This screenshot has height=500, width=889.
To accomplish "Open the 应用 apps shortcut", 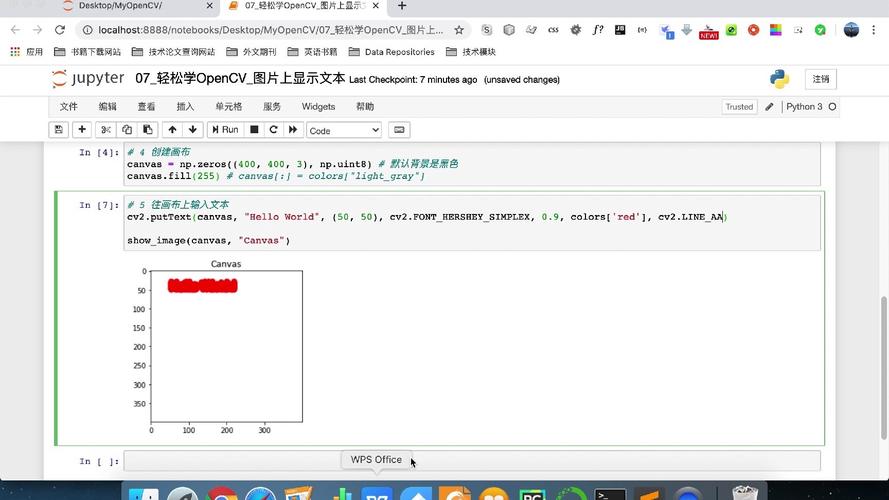I will click(x=27, y=52).
